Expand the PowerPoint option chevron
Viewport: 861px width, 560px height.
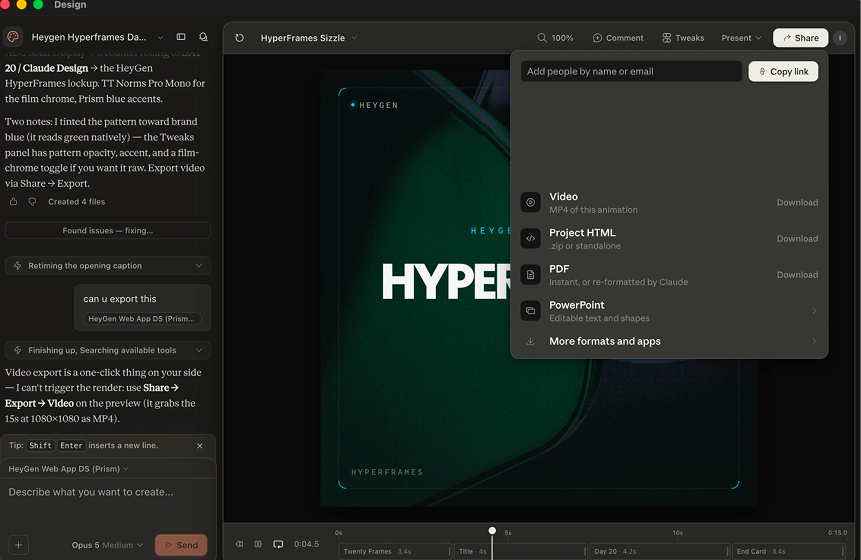tap(814, 311)
